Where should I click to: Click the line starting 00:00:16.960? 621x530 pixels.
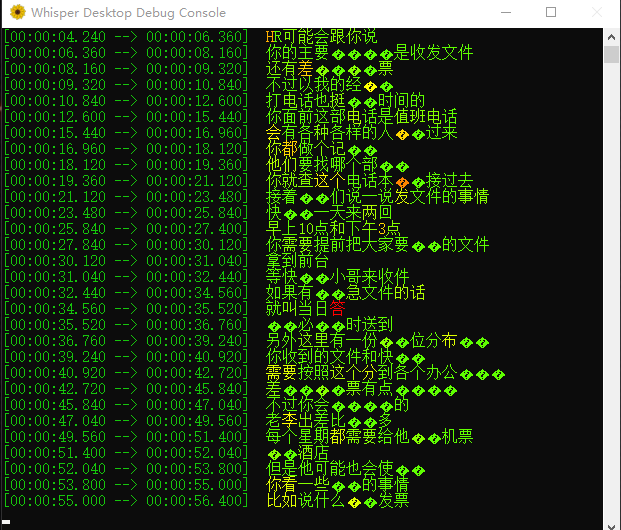pos(190,149)
